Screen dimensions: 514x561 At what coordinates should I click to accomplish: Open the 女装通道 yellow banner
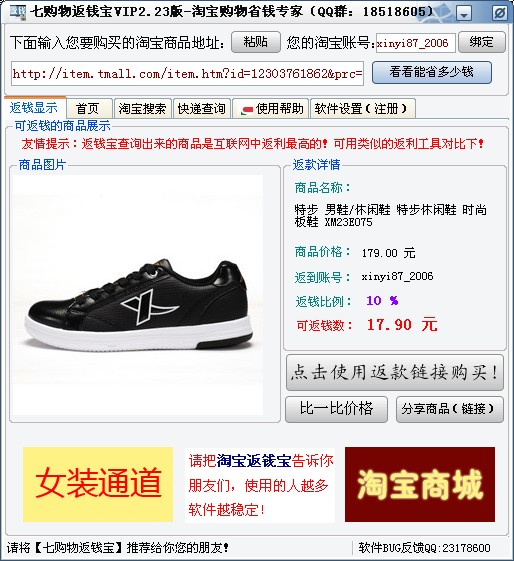[98, 484]
